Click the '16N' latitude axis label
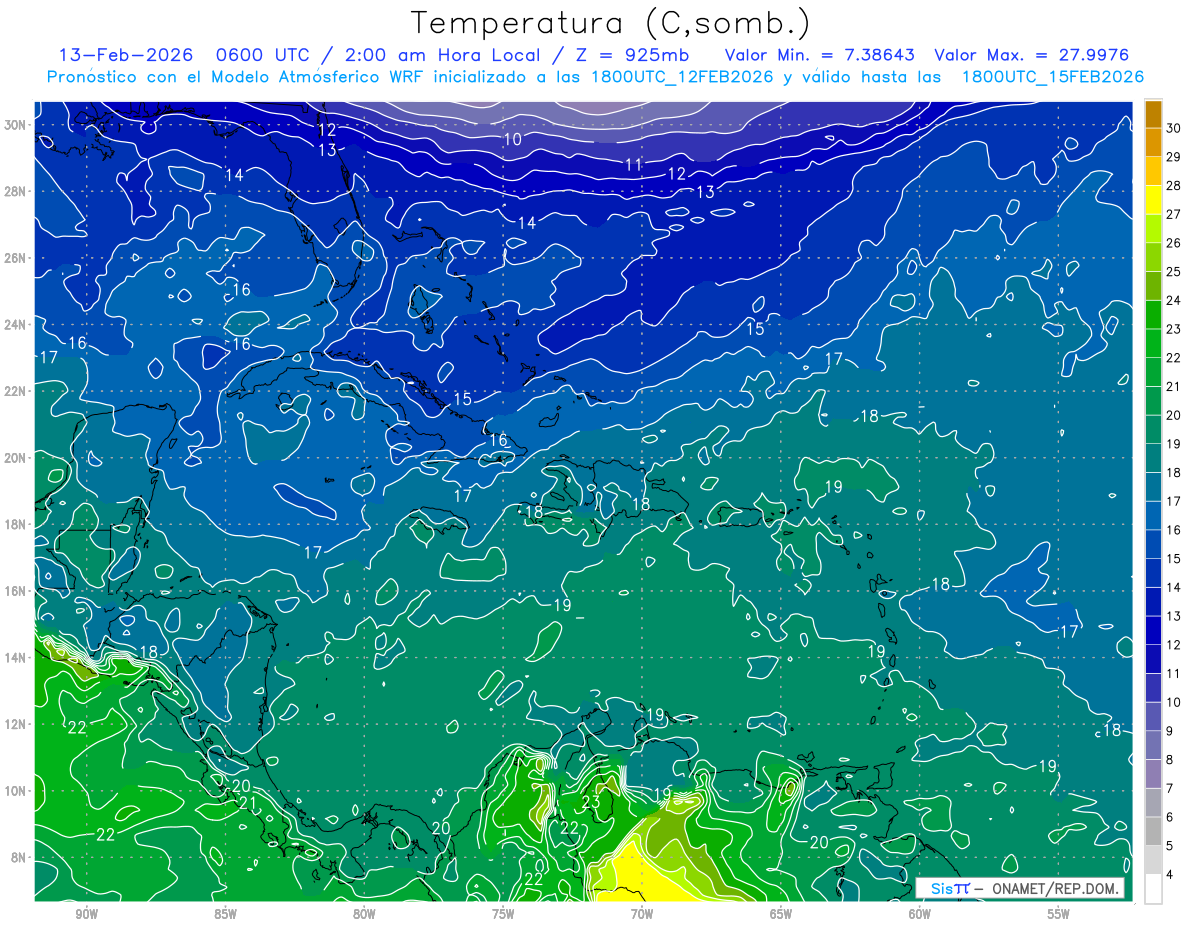This screenshot has width=1200, height=927. pos(16,591)
